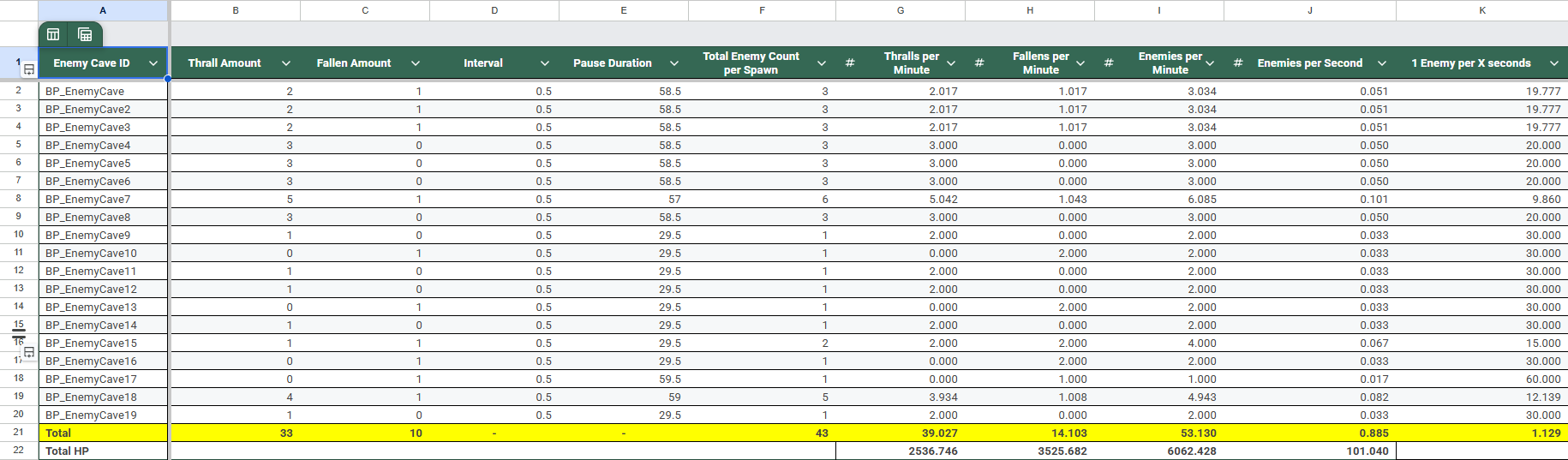Open the Enemy Cave ID column dropdown
This screenshot has height=460, width=1568.
pyautogui.click(x=153, y=63)
